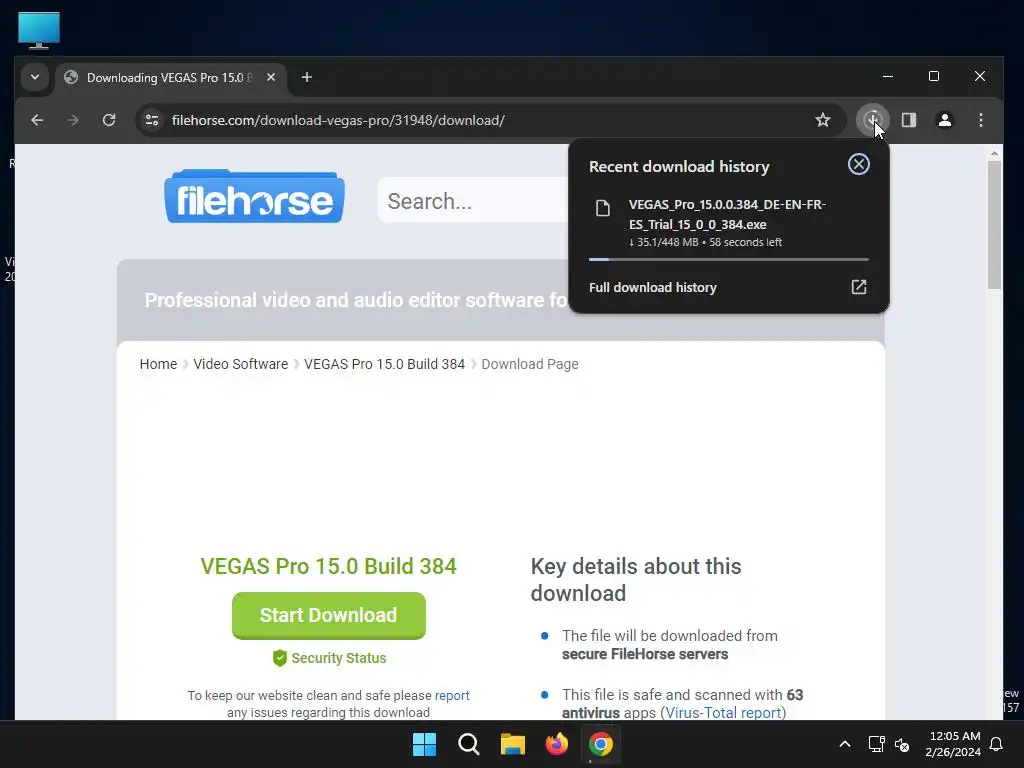Screen dimensions: 1024x768
Task: Click the address bar URL
Action: (x=338, y=120)
